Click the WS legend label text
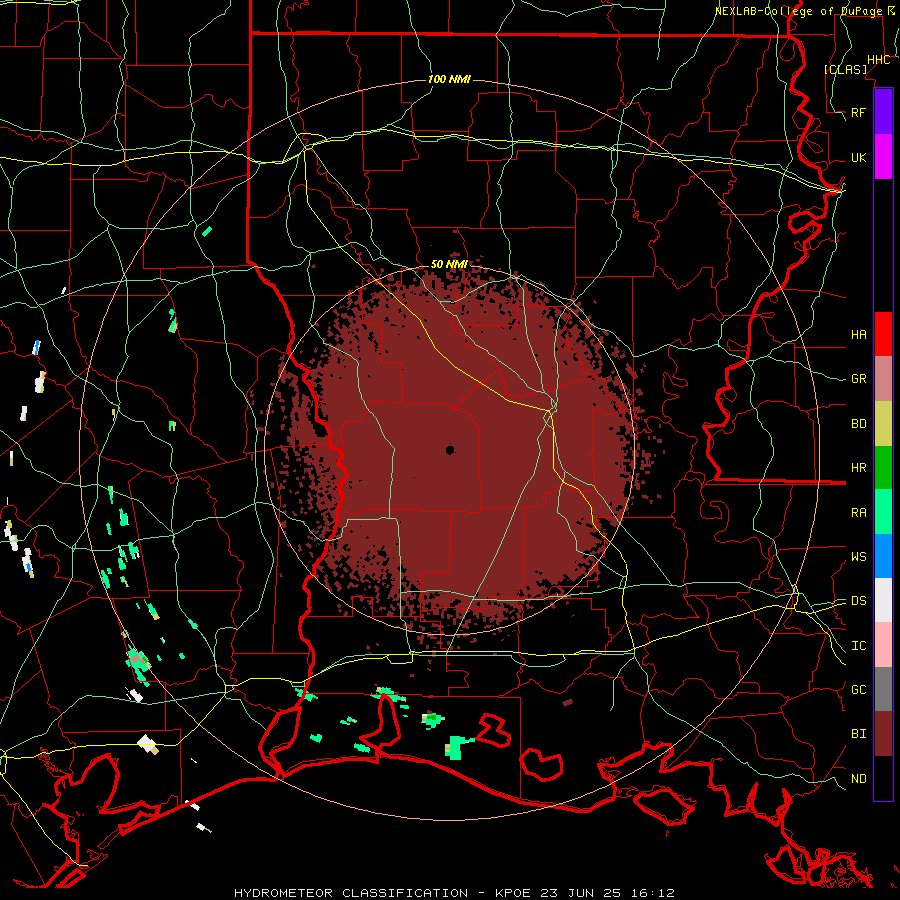This screenshot has height=900, width=900. (x=859, y=557)
